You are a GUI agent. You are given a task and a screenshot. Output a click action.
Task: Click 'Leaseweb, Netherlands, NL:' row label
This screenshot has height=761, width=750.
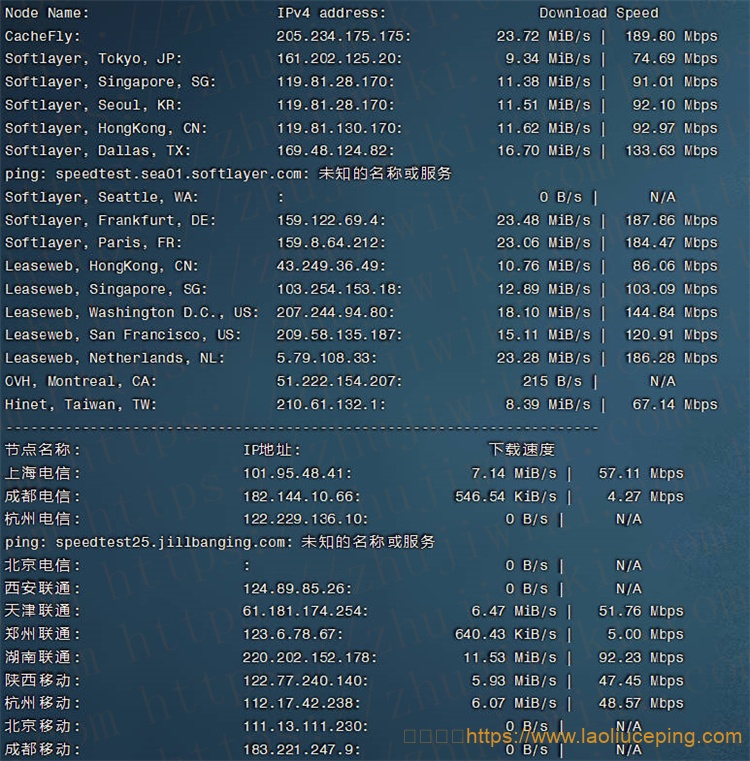(x=115, y=359)
